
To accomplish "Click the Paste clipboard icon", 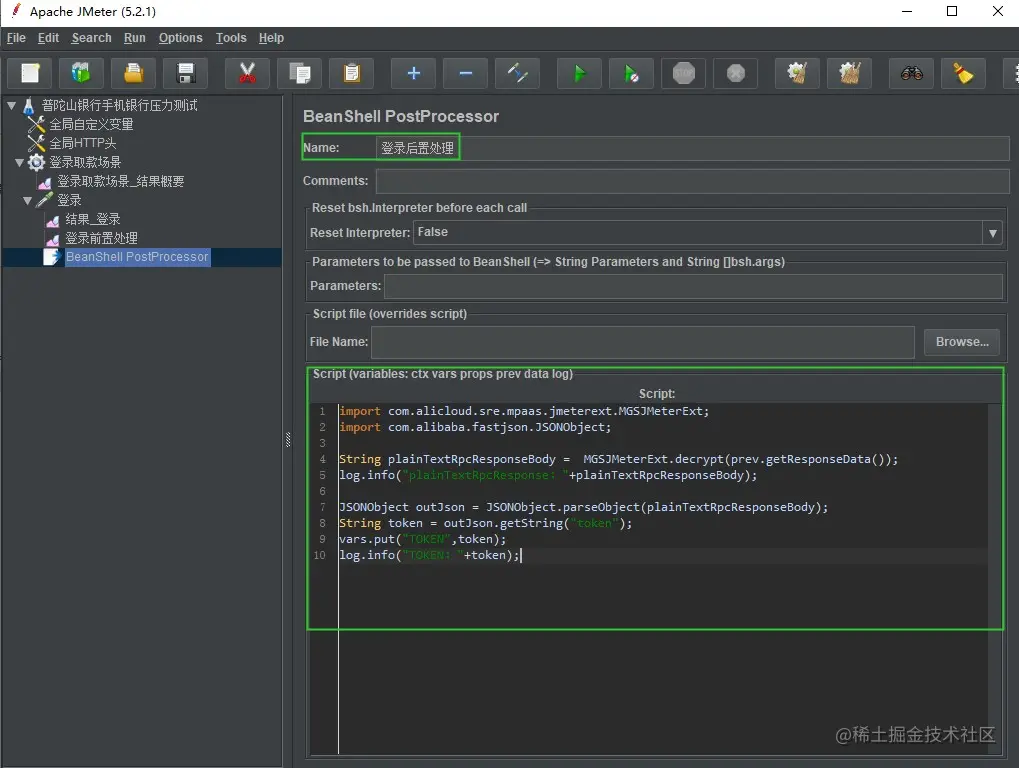I will (351, 73).
